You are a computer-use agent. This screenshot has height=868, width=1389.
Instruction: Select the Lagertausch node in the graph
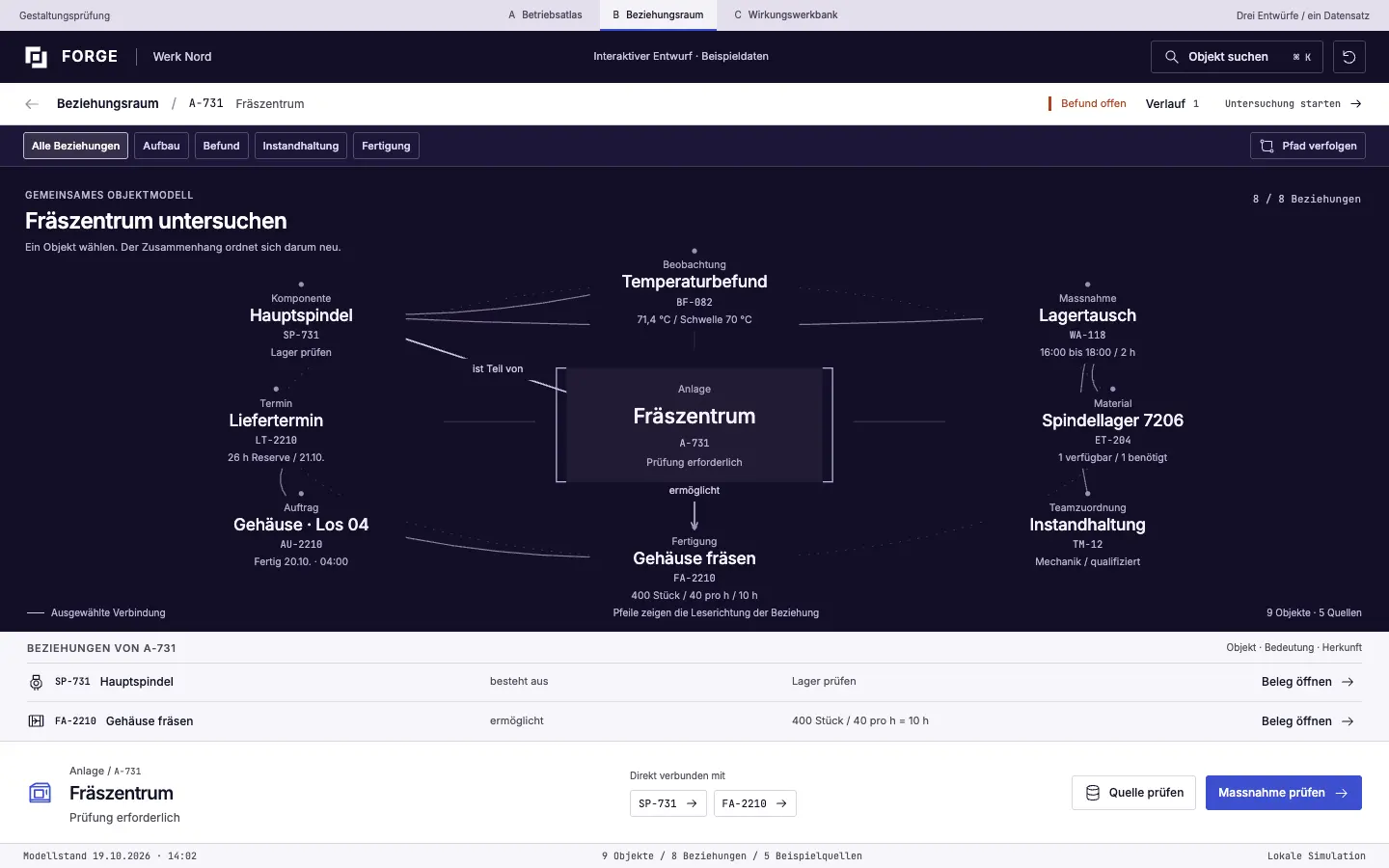[x=1087, y=321]
